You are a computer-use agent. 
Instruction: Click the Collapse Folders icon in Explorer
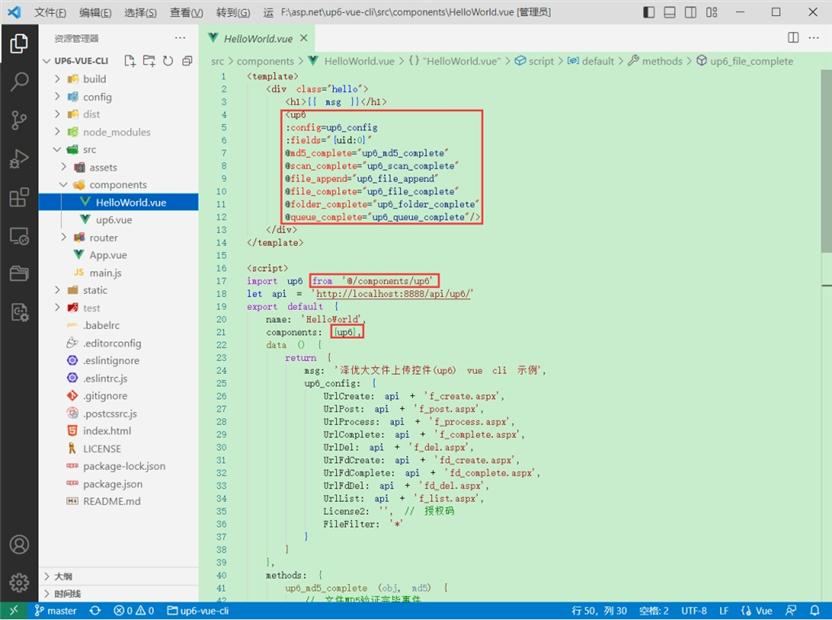coord(185,60)
